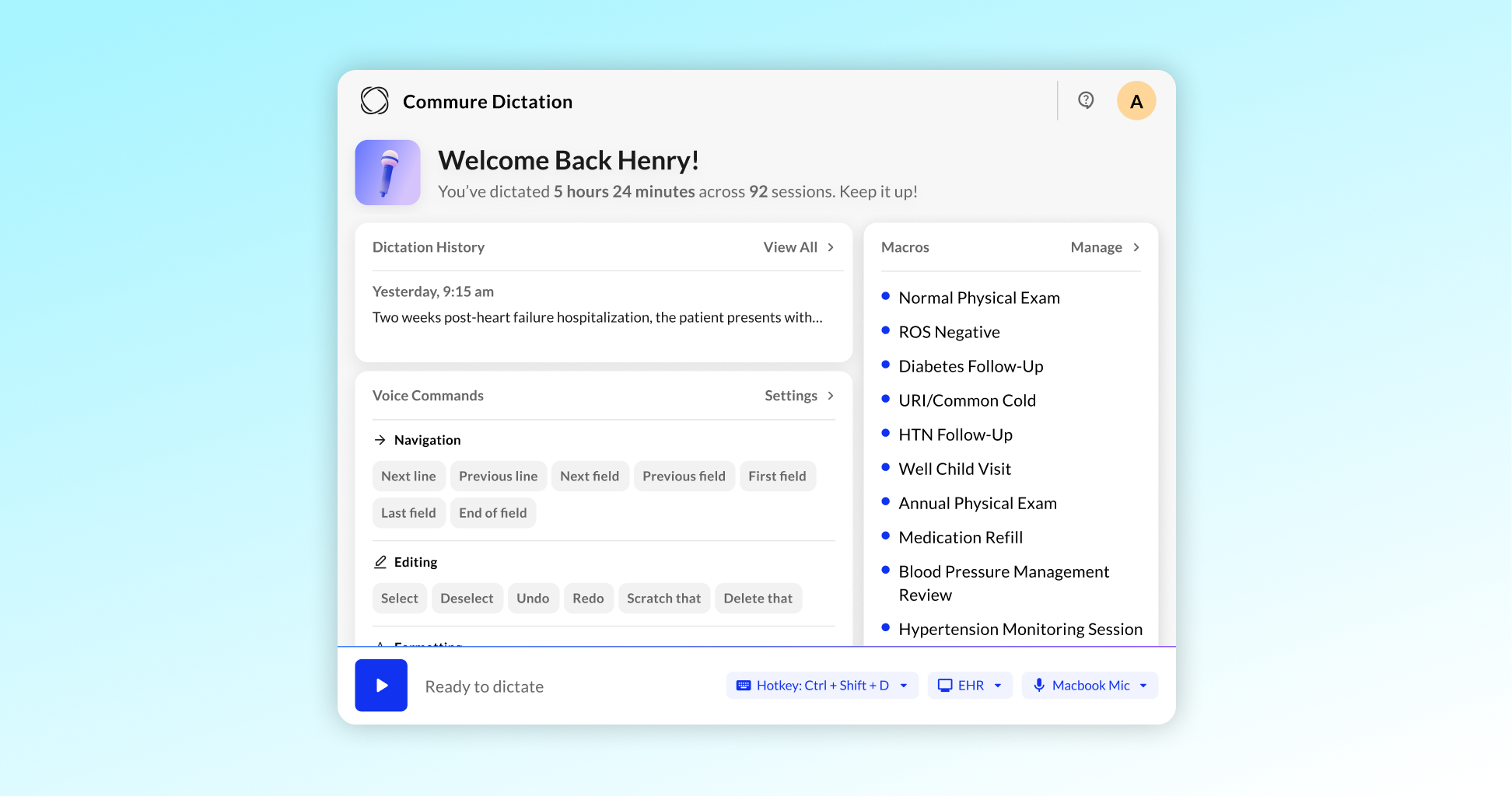Select the Annual Physical Exam macro
The width and height of the screenshot is (1512, 796).
point(978,503)
